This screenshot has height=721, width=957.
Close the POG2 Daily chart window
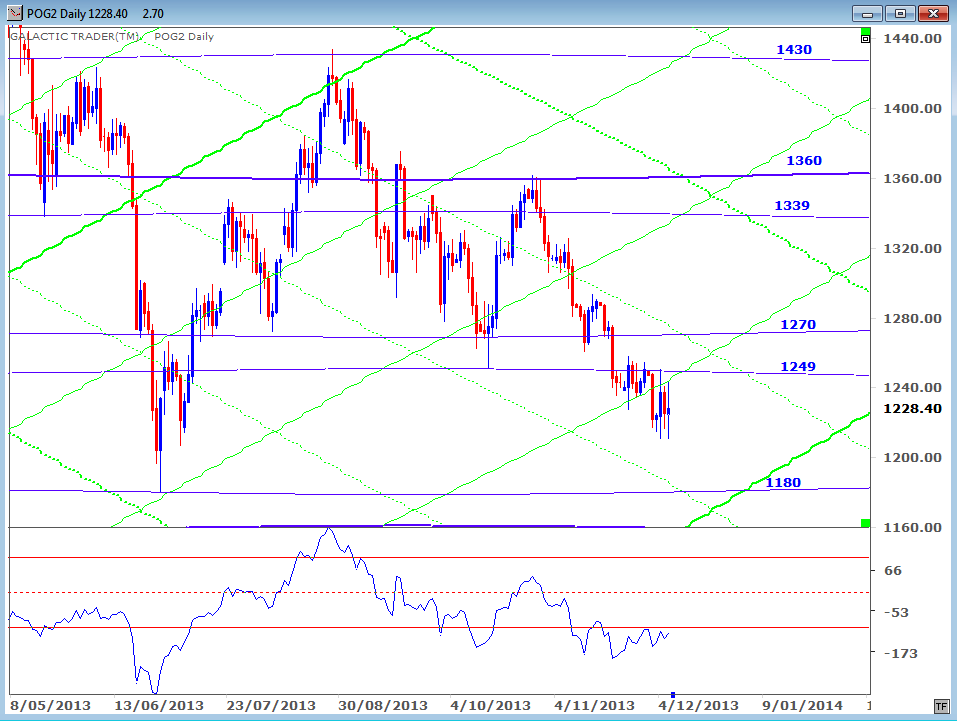pyautogui.click(x=933, y=13)
